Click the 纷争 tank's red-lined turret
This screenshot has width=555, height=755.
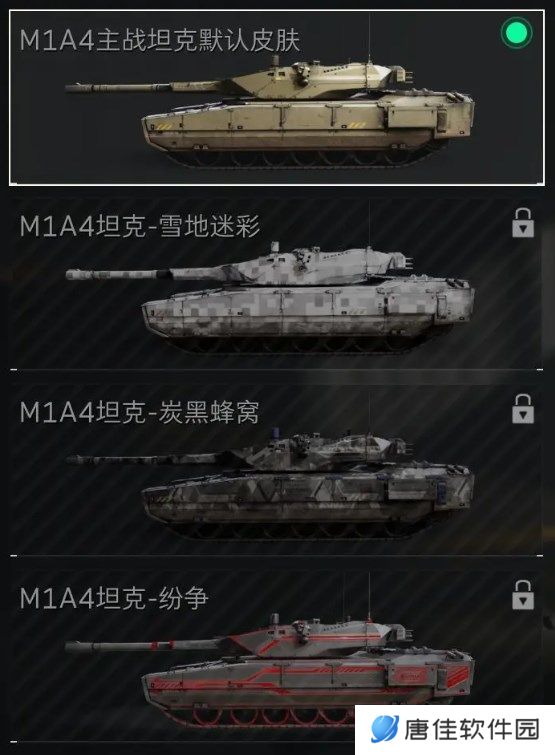coord(320,638)
